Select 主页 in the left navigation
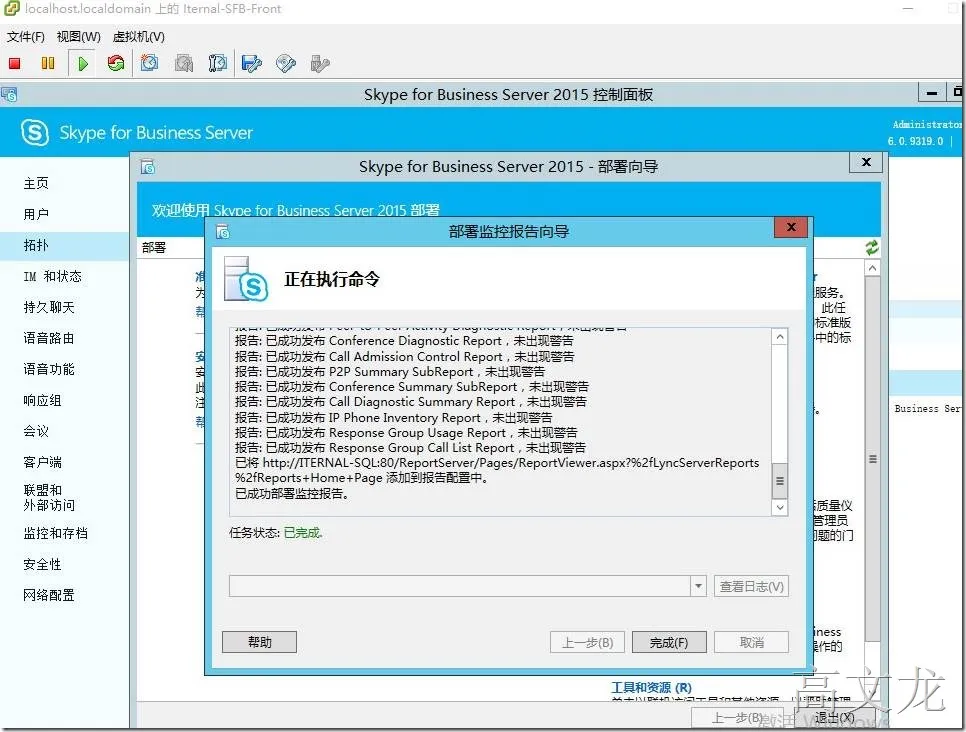966x732 pixels. [36, 183]
